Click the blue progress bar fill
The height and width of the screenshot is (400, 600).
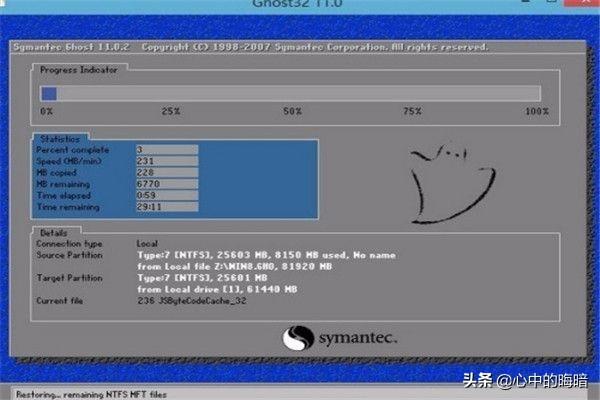[x=49, y=94]
